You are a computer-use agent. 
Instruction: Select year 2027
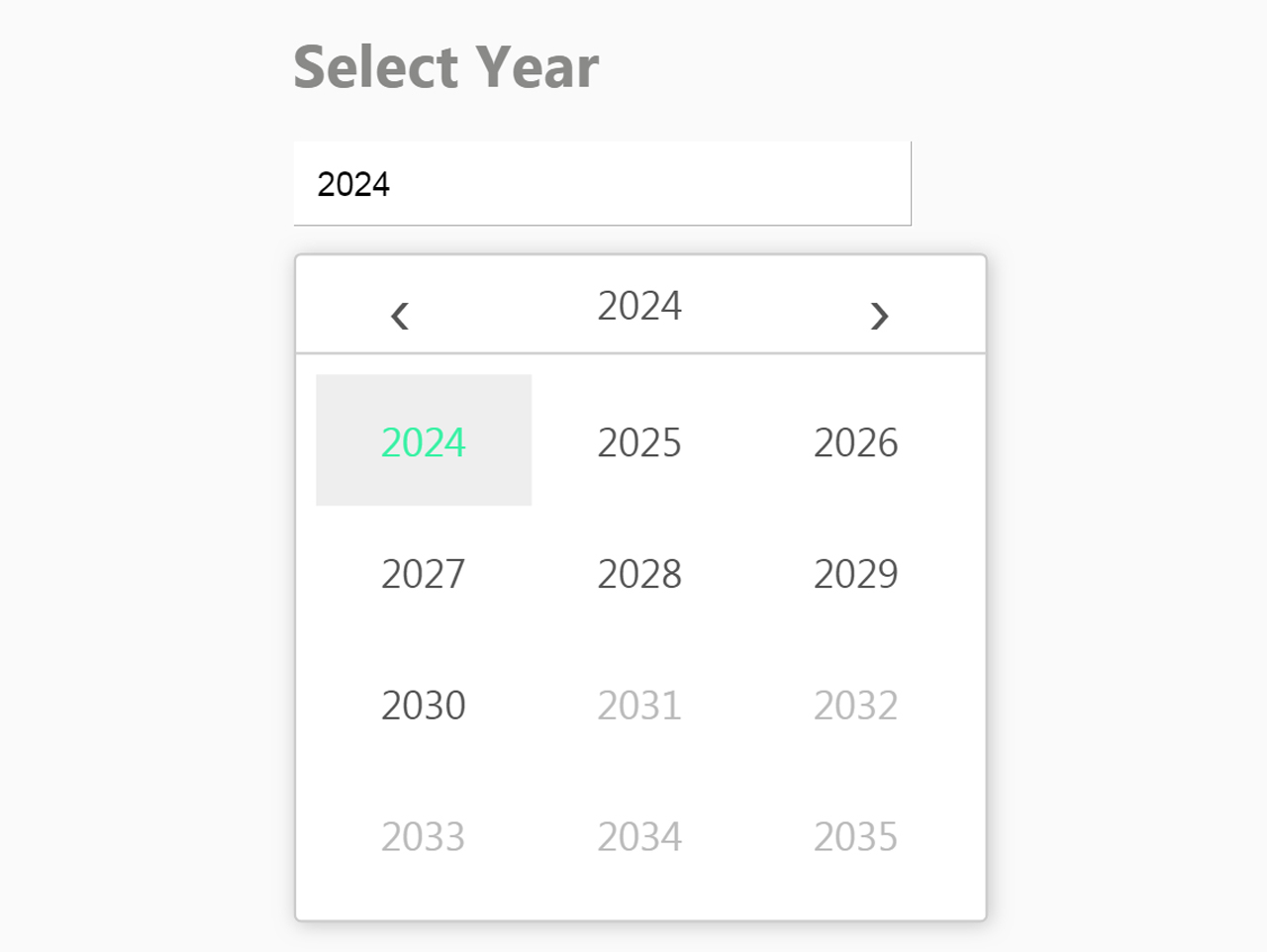[x=424, y=572]
